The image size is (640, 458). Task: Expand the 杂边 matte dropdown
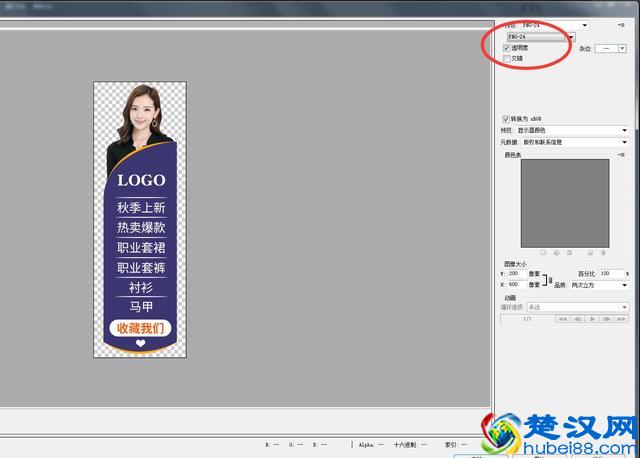[621, 48]
